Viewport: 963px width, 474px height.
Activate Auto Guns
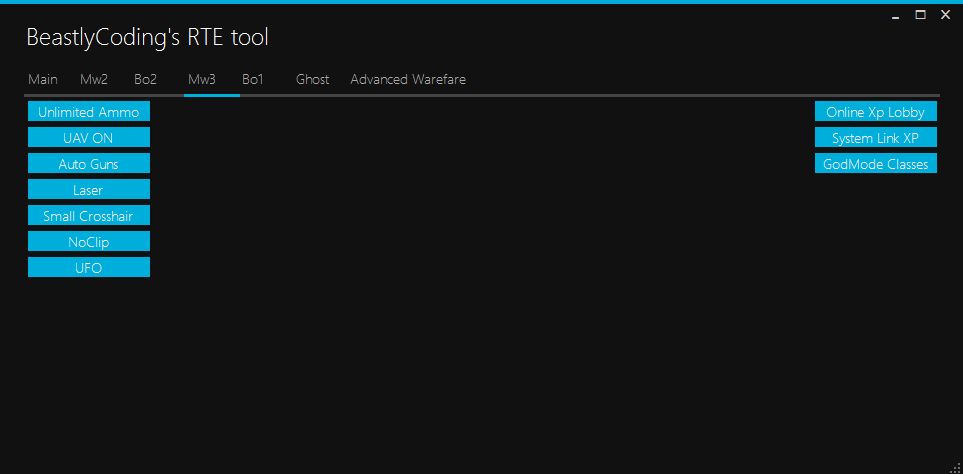pos(89,164)
